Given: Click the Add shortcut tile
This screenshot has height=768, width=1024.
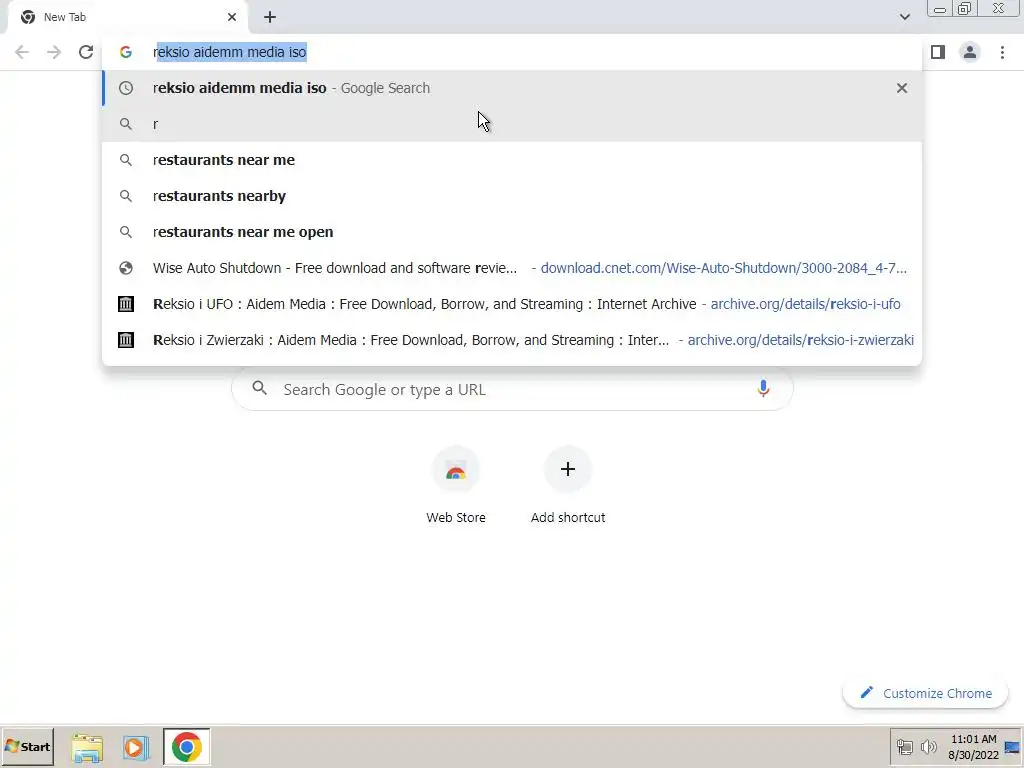Looking at the screenshot, I should [568, 485].
